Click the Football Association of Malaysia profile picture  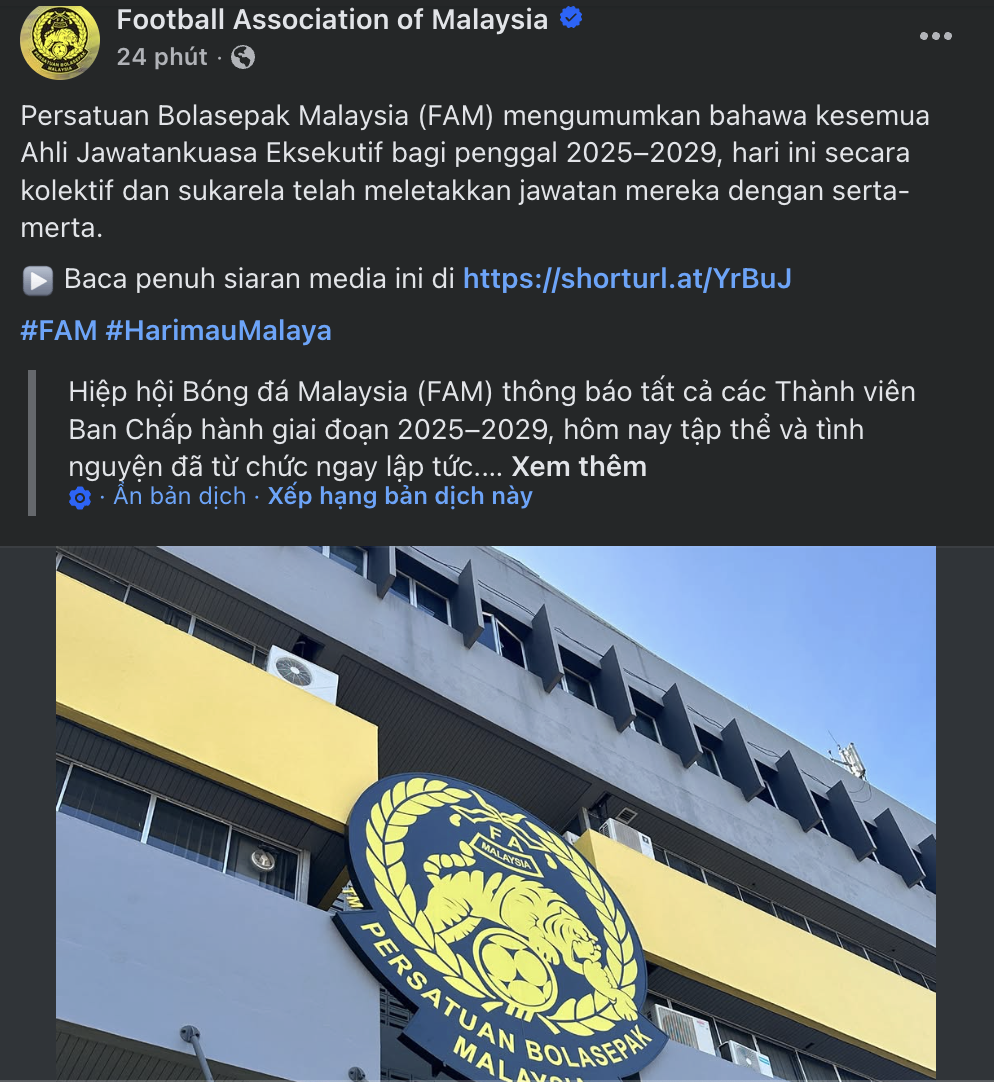pyautogui.click(x=60, y=41)
